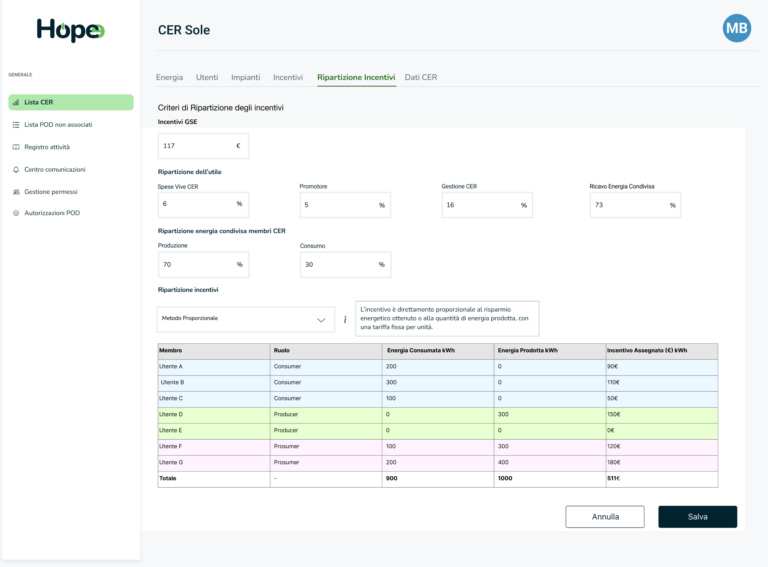Open the Dati CER tab
Screen dimensions: 768x567
tap(420, 77)
